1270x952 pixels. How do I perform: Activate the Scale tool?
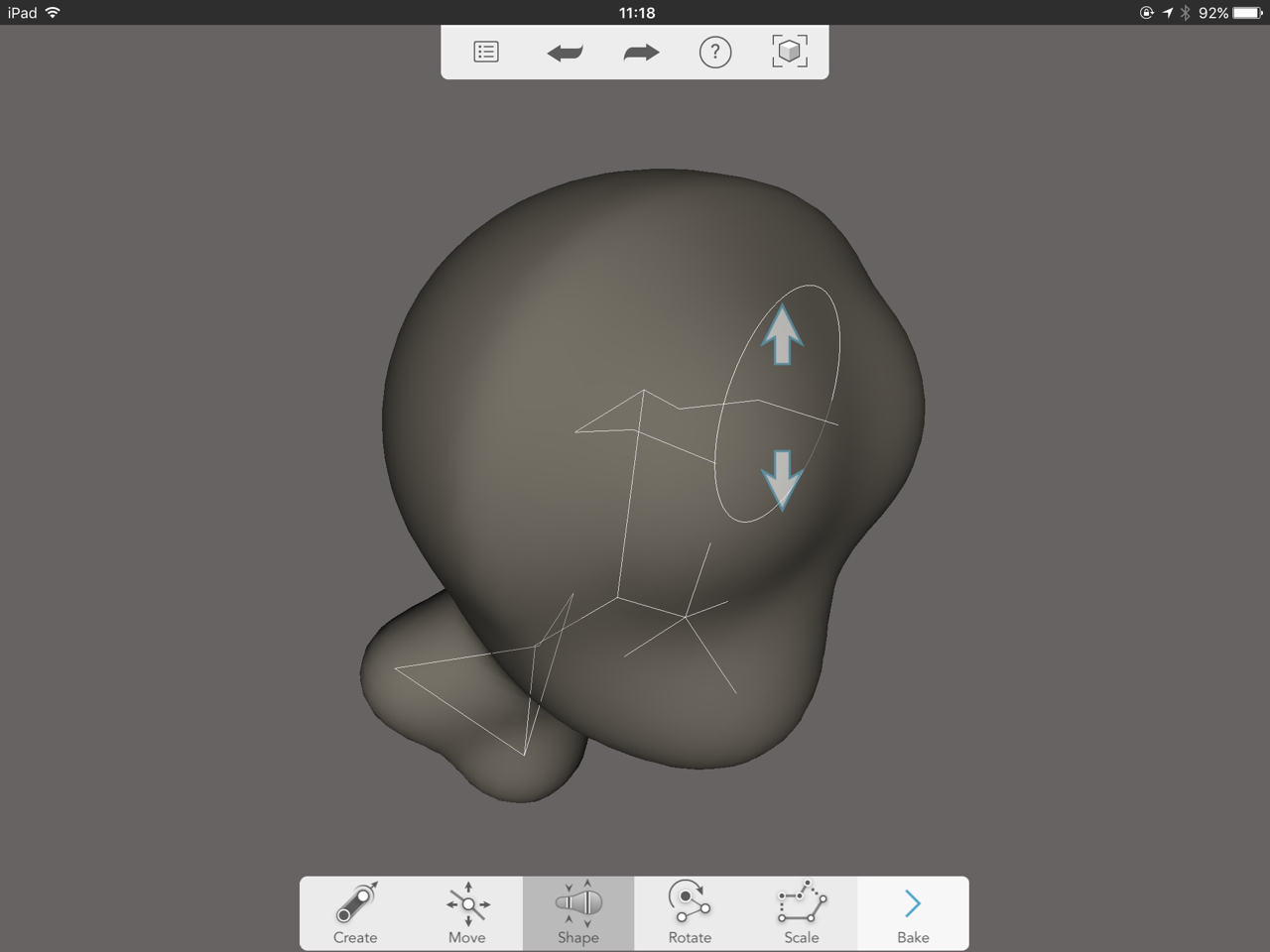[x=802, y=913]
